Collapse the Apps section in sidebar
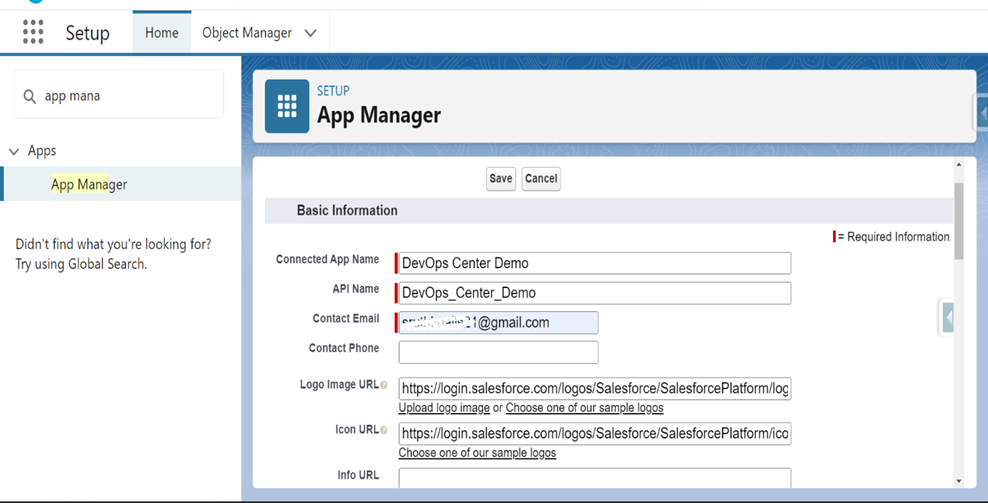 pyautogui.click(x=14, y=151)
